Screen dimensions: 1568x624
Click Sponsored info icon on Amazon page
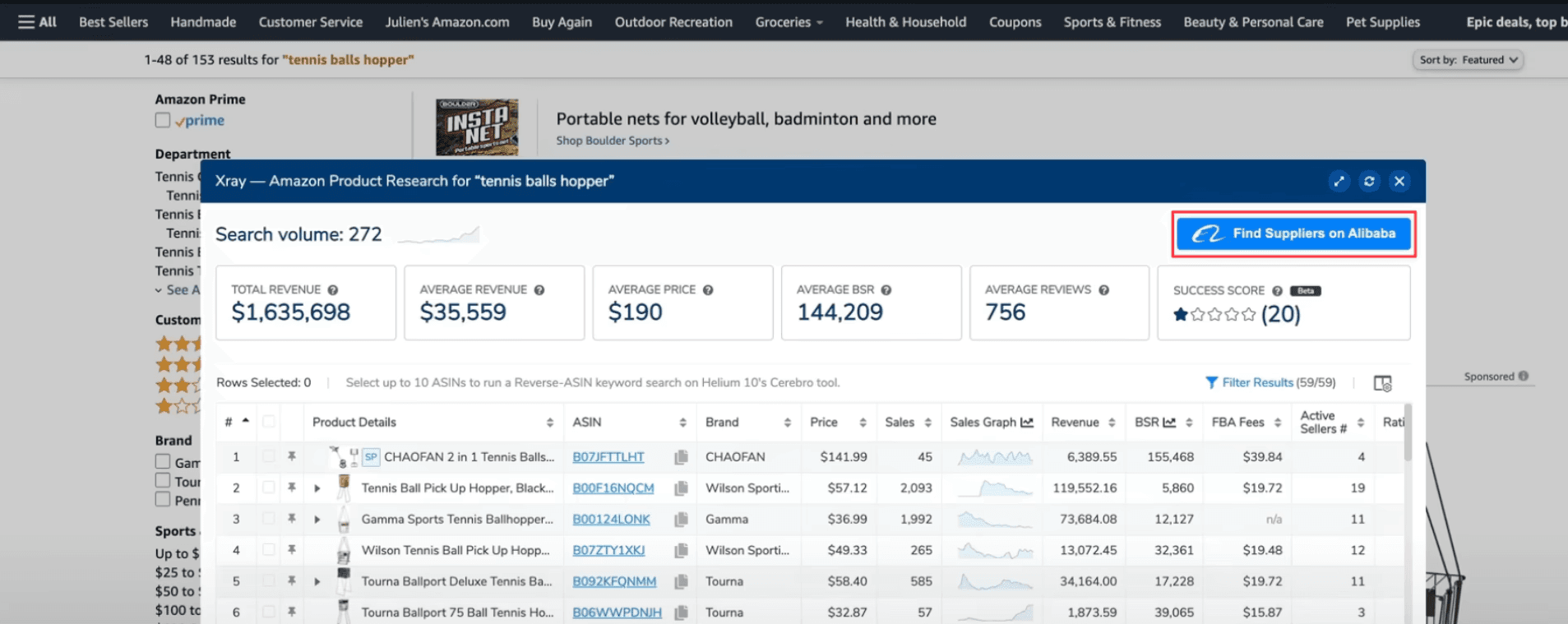click(x=1524, y=377)
